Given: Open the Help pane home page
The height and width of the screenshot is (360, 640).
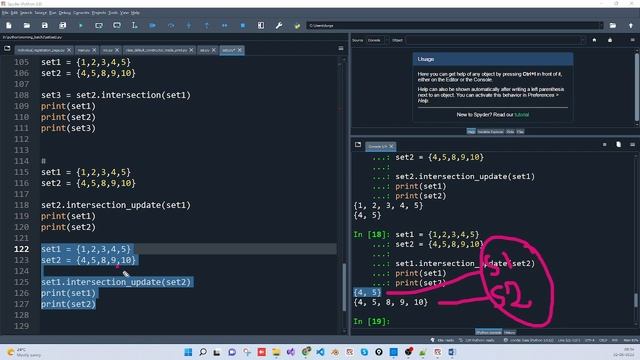Looking at the screenshot, I should coord(594,40).
